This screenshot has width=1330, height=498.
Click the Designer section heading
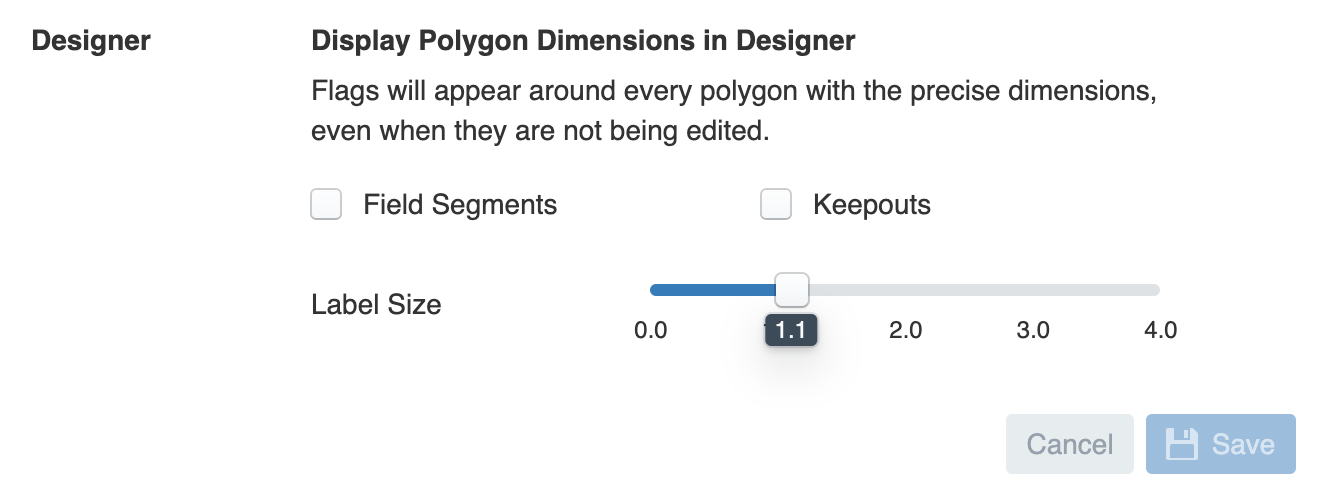coord(92,41)
